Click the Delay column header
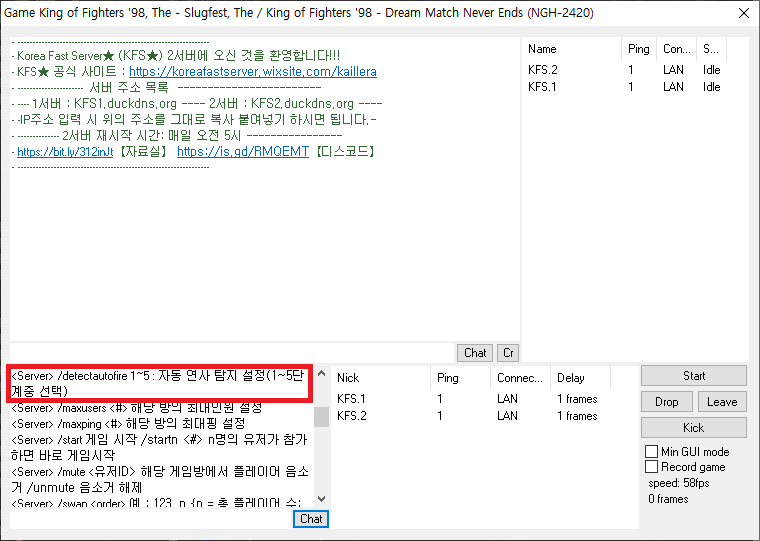760x541 pixels. 581,378
